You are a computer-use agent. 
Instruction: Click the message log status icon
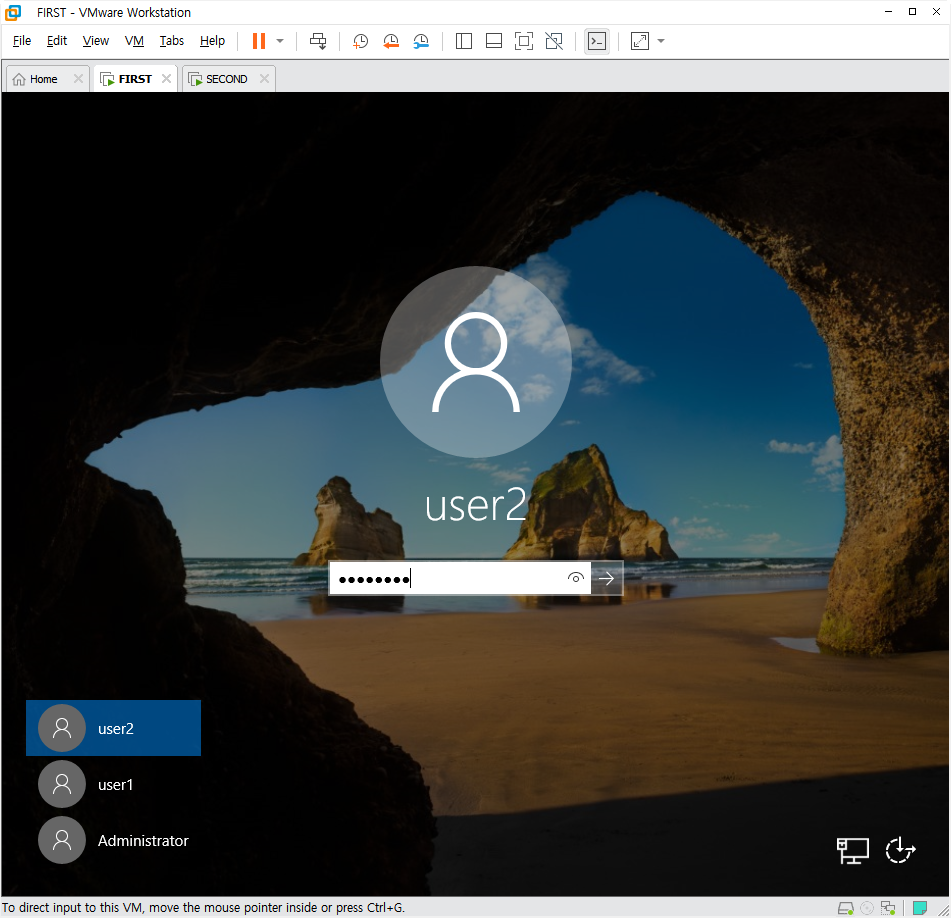(920, 908)
